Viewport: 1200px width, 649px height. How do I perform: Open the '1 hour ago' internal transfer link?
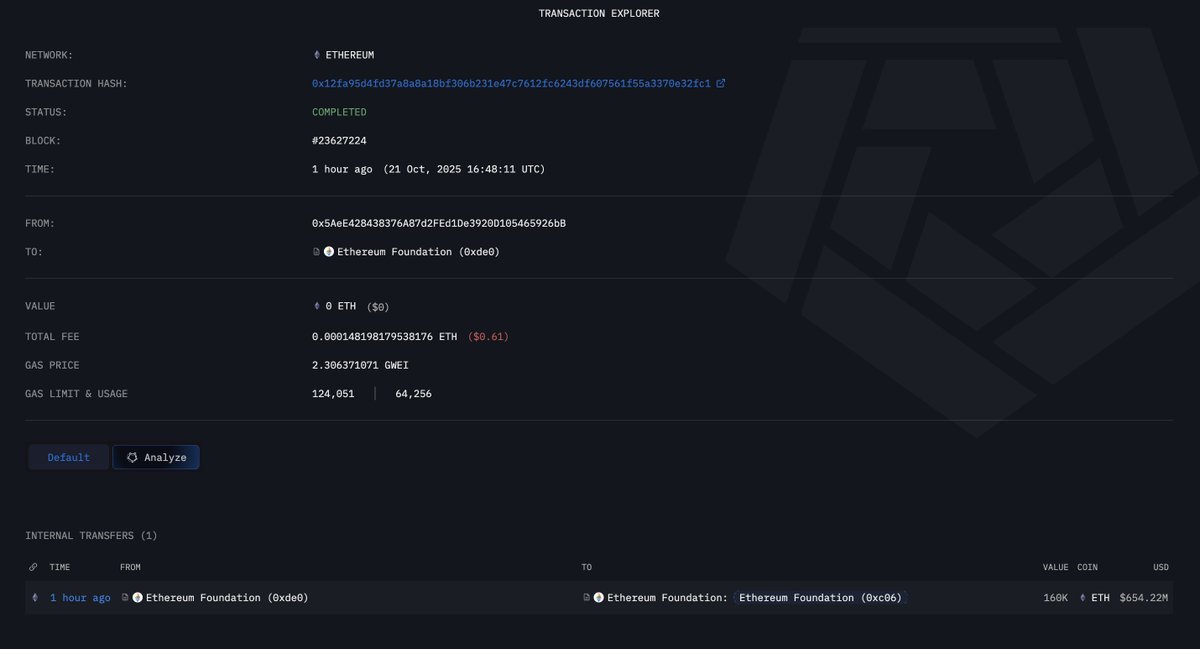coord(80,598)
